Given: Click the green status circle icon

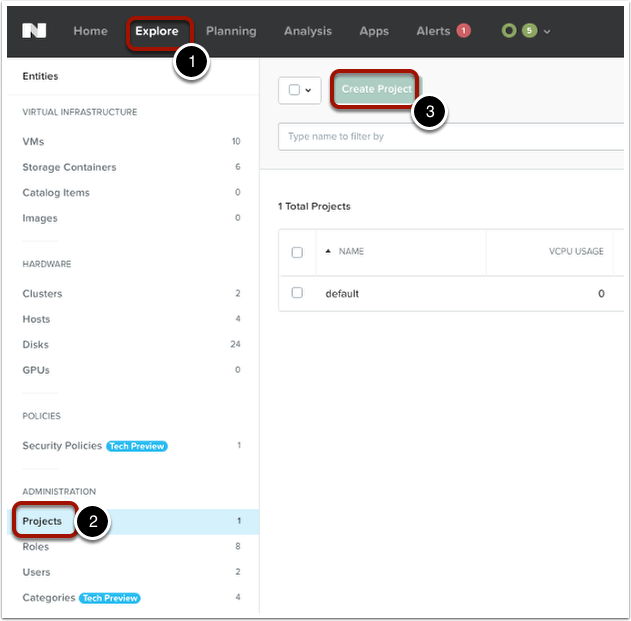Looking at the screenshot, I should click(509, 31).
